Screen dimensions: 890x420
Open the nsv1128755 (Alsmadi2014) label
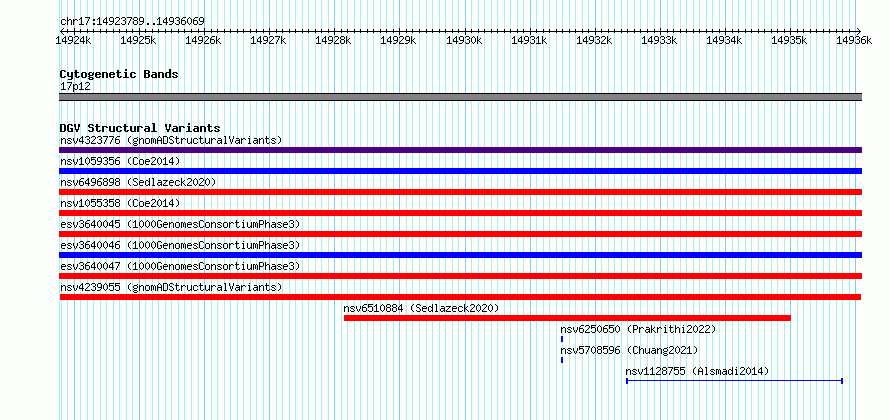point(698,371)
